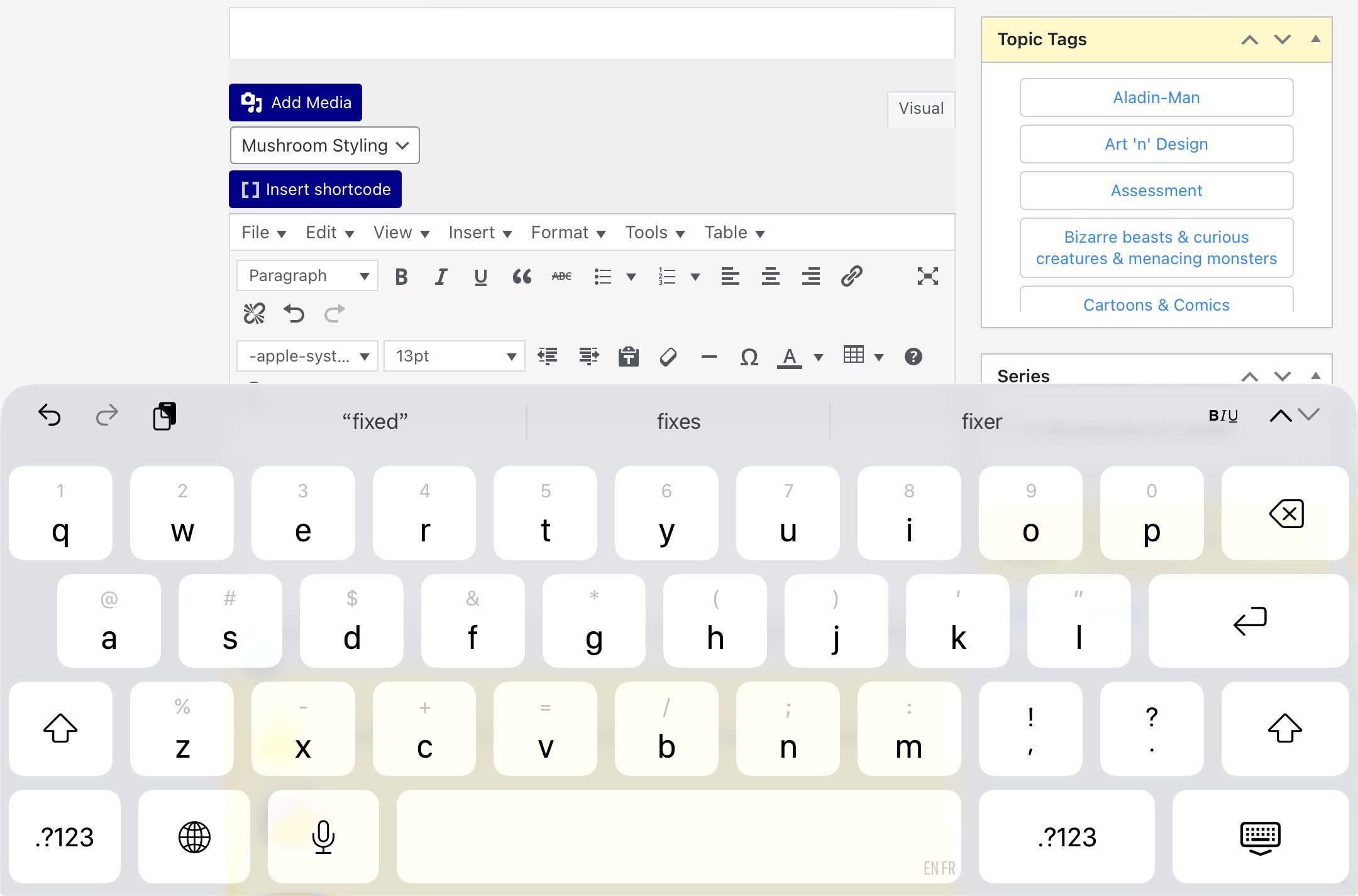This screenshot has width=1358, height=896.
Task: Insert special character with omega icon
Action: click(x=749, y=357)
